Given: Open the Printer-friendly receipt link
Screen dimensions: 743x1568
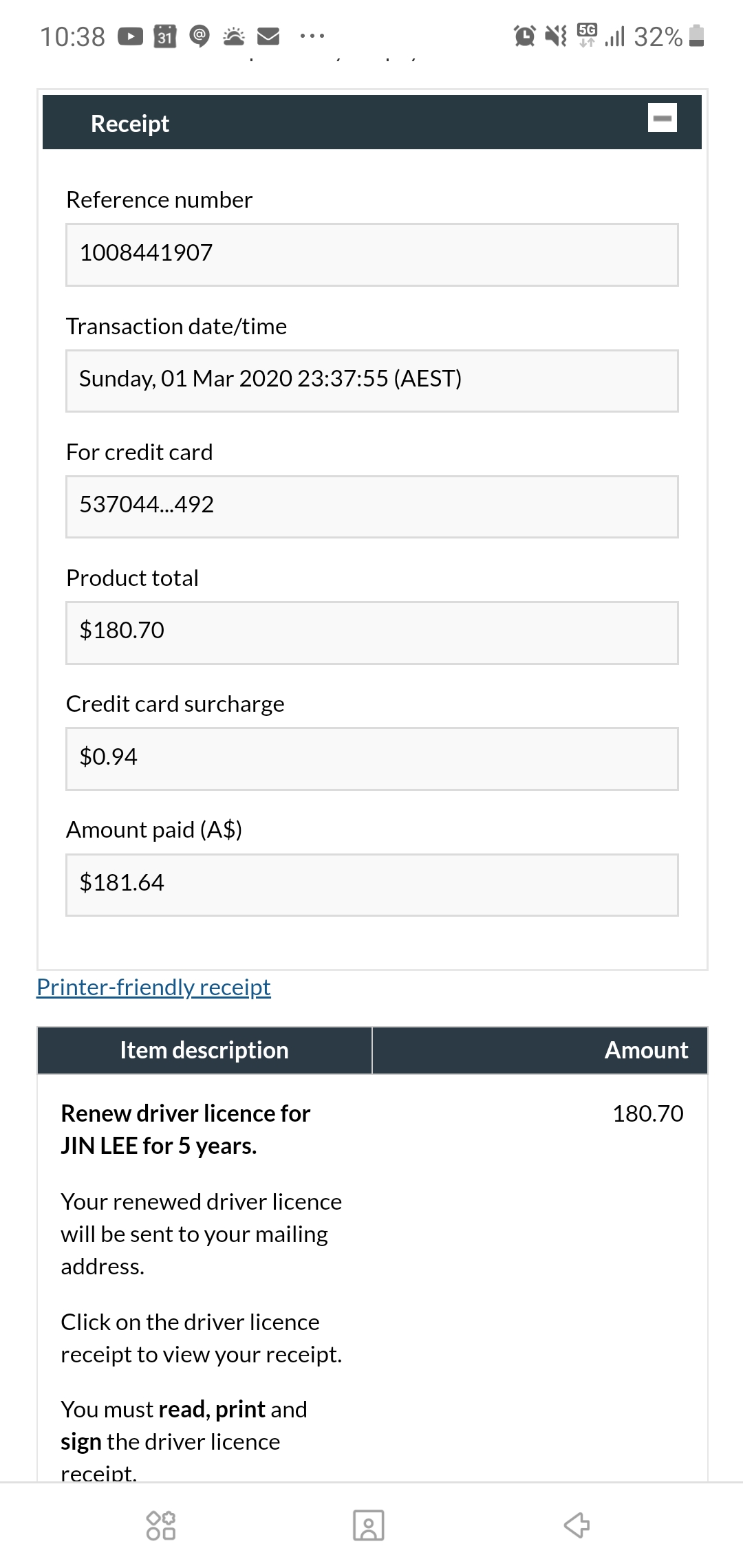Looking at the screenshot, I should pyautogui.click(x=153, y=987).
